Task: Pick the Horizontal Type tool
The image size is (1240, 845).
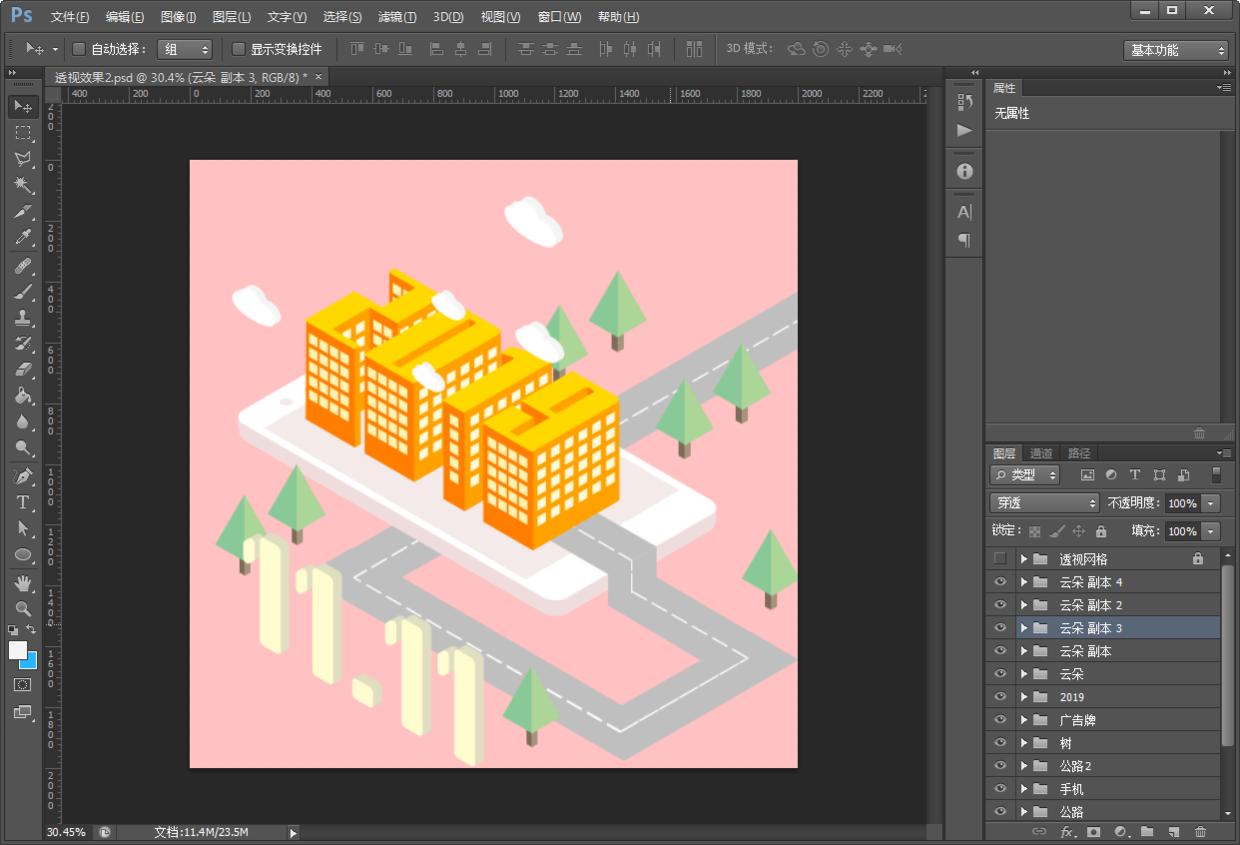Action: click(x=23, y=502)
